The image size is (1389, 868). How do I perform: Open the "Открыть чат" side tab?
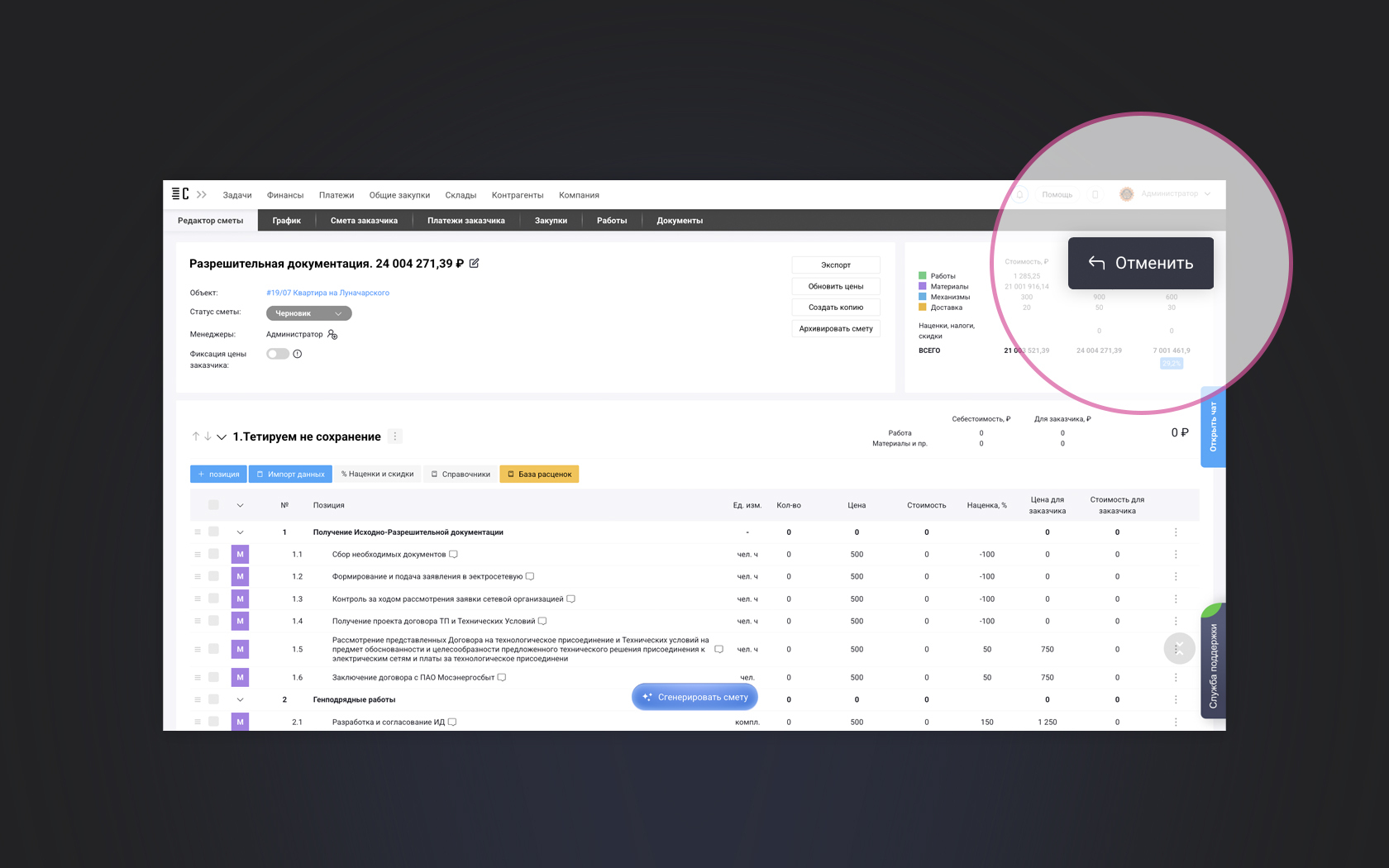coord(1213,427)
